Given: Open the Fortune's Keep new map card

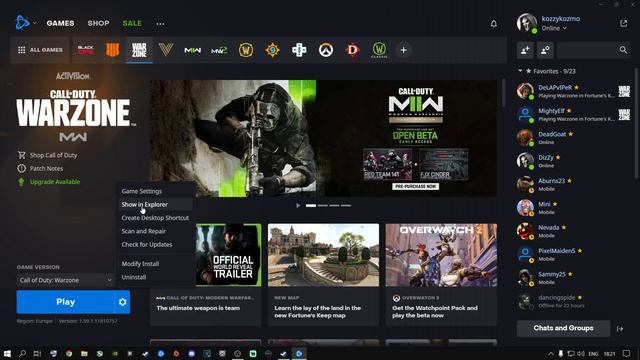Looking at the screenshot, I should (323, 274).
